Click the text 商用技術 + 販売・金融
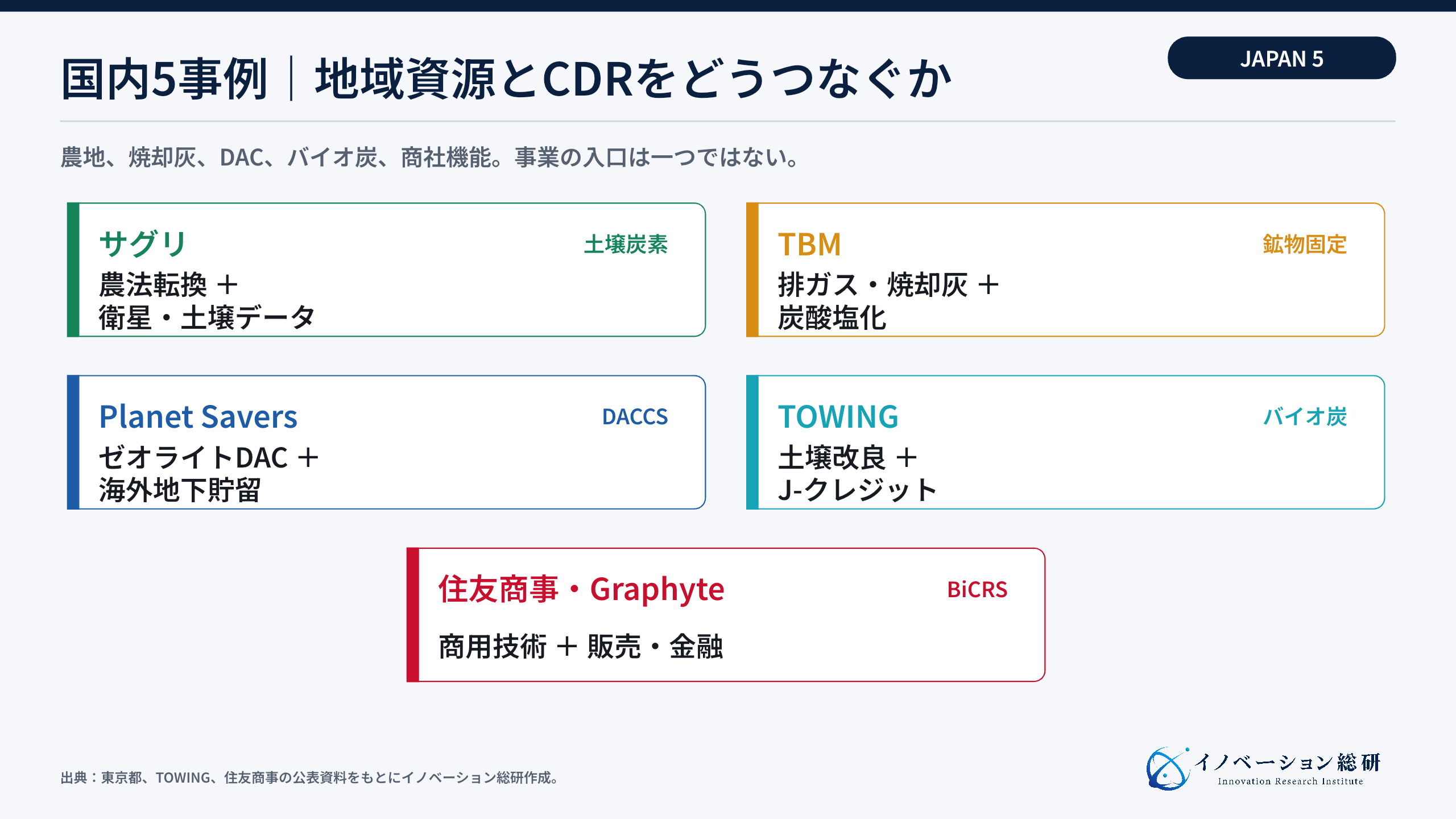The height and width of the screenshot is (819, 1456). 581,647
